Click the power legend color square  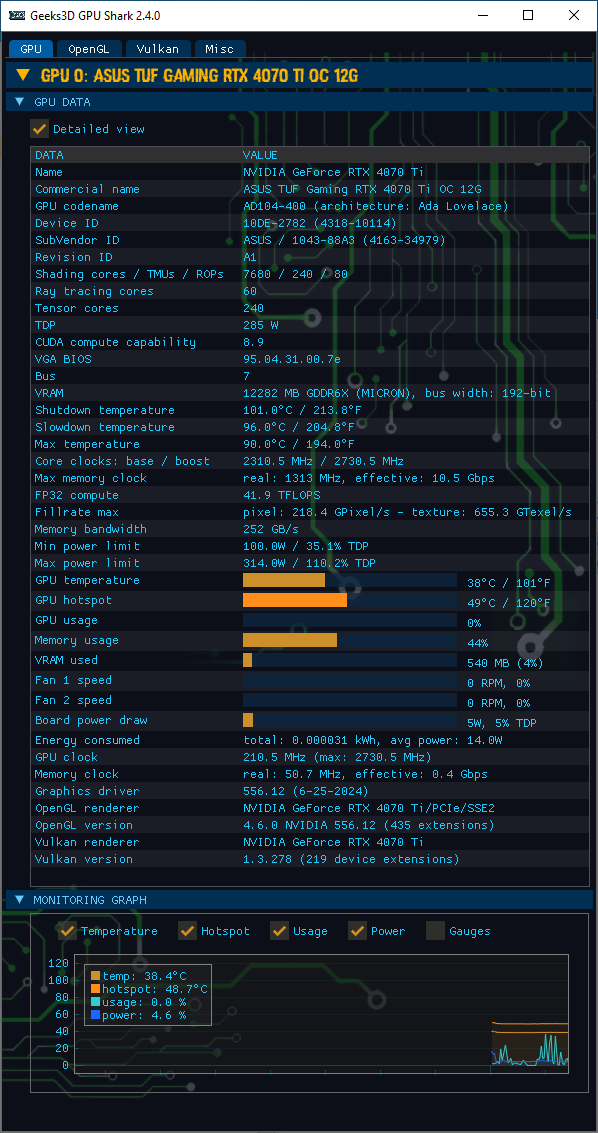click(x=95, y=1014)
